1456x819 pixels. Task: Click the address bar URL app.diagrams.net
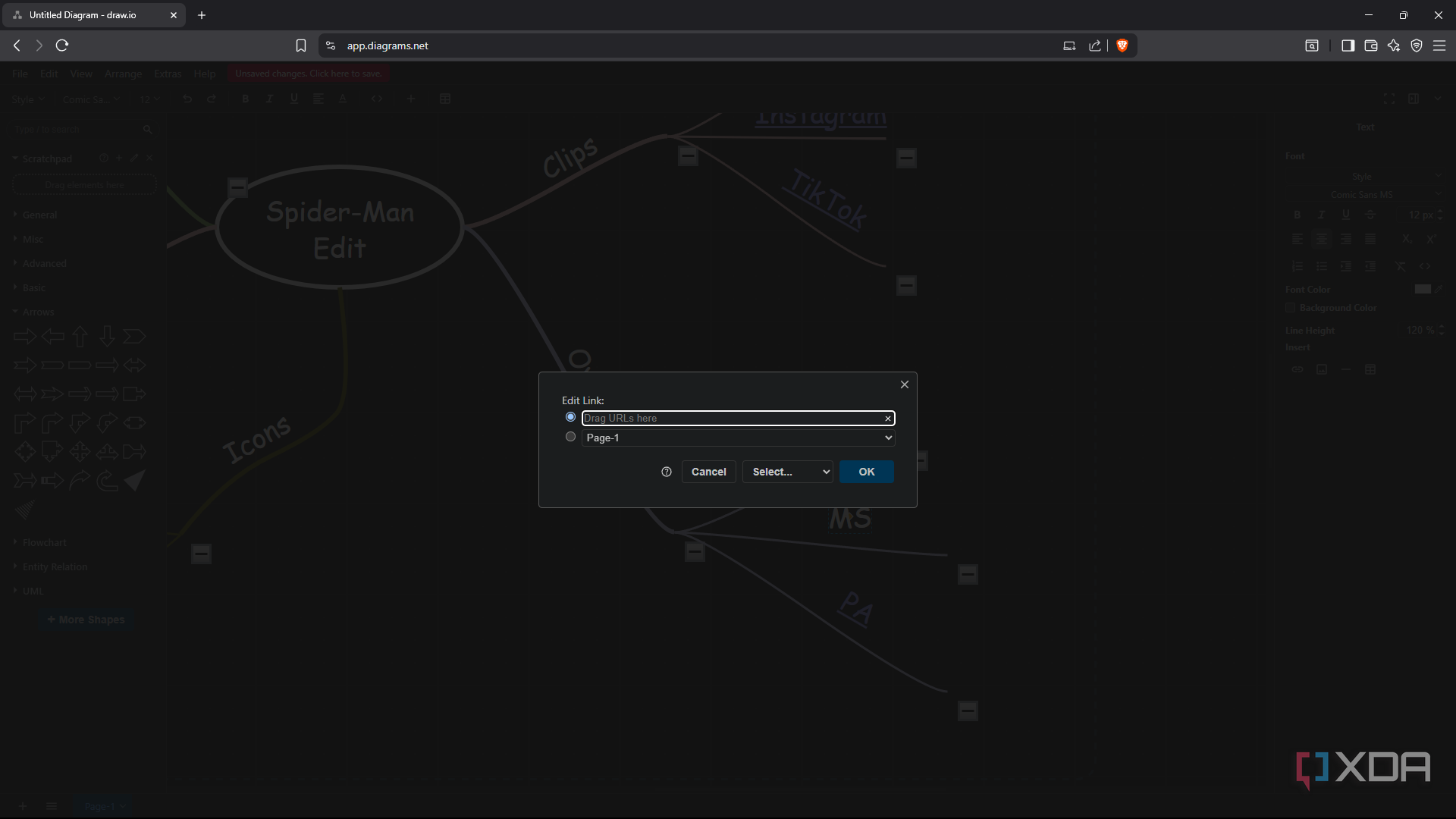(388, 45)
